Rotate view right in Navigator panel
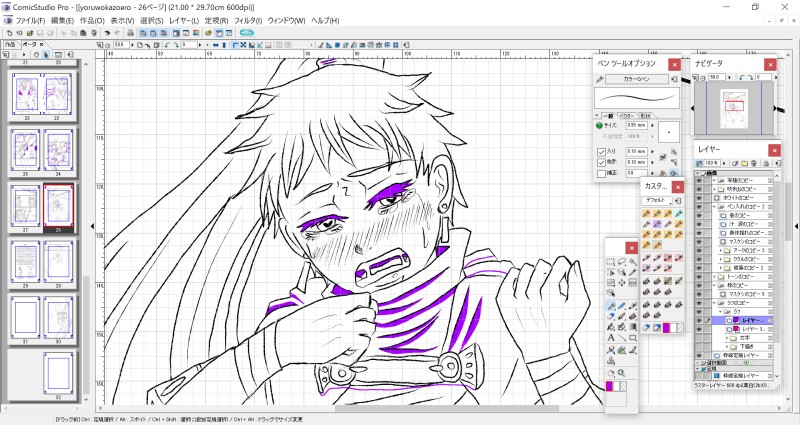800x425 pixels. point(750,77)
